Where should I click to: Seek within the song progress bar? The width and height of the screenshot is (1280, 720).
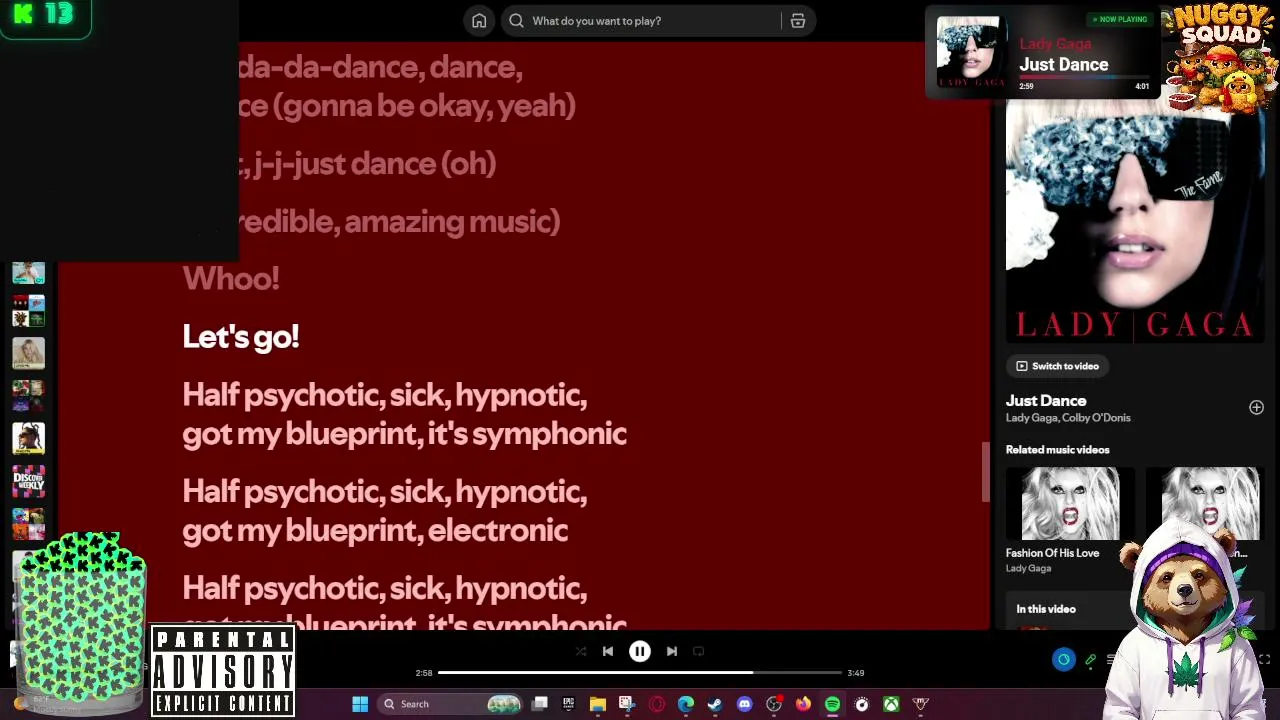tap(640, 673)
